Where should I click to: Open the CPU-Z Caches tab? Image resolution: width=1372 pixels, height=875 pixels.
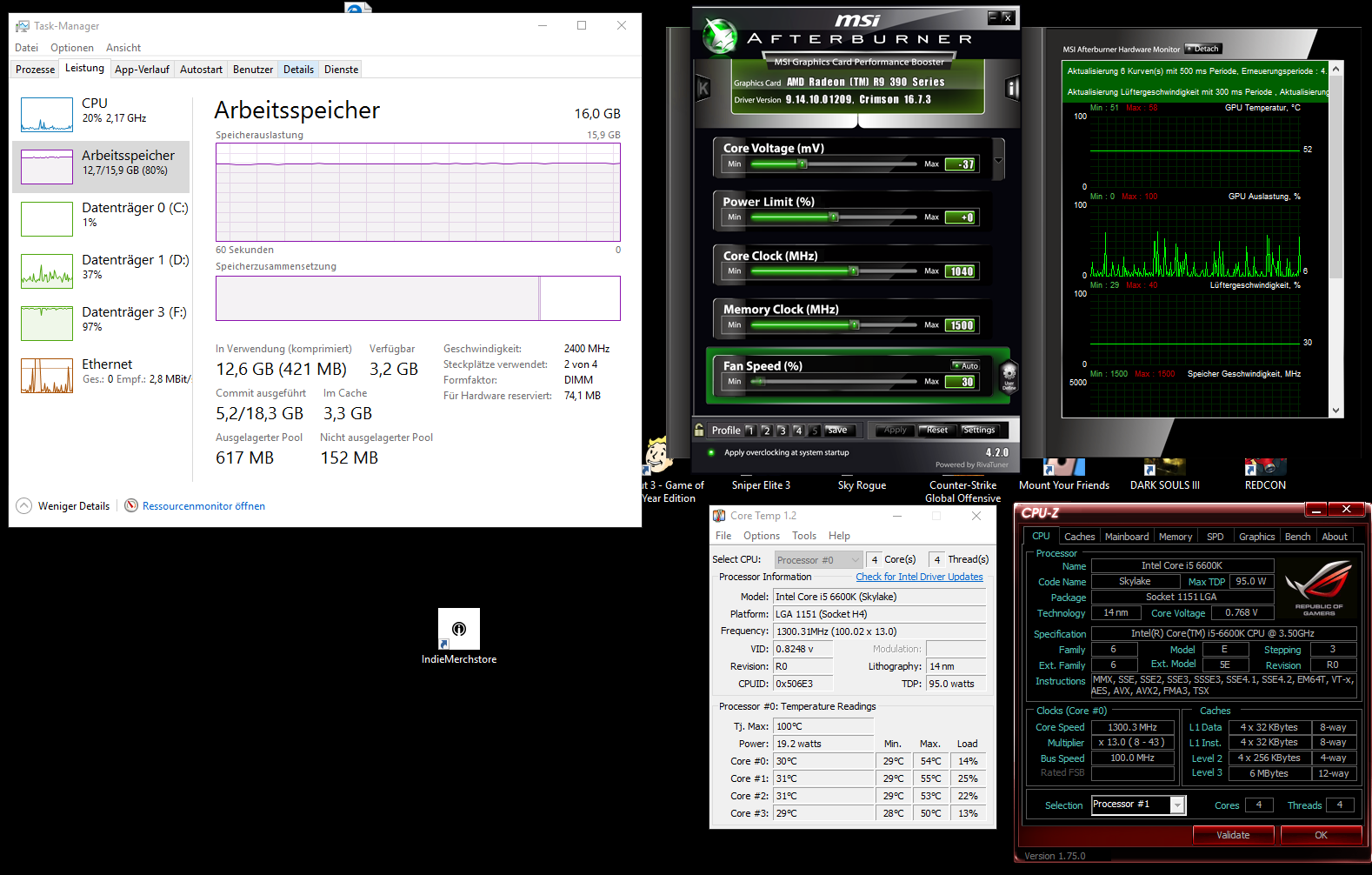tap(1079, 537)
